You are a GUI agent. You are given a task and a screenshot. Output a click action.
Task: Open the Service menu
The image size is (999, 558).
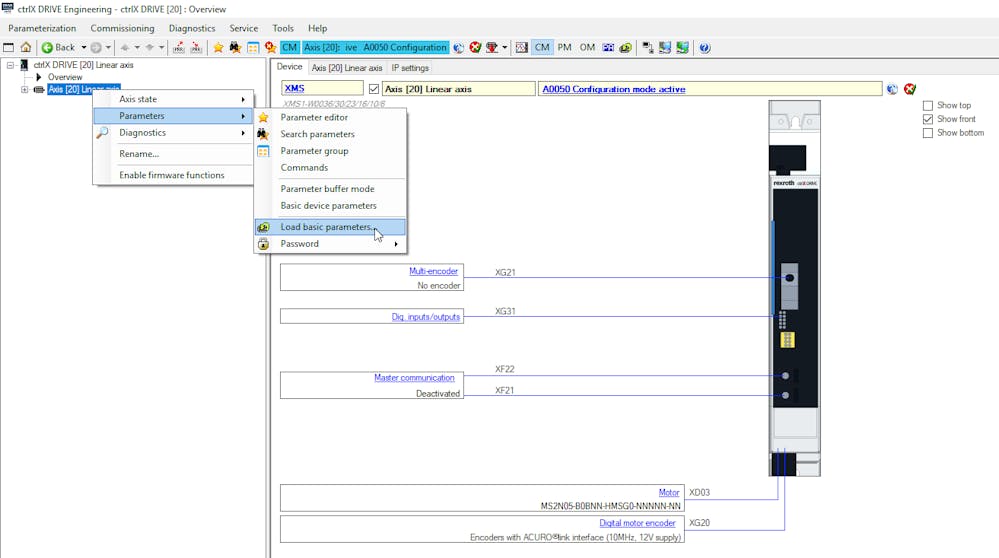[244, 28]
